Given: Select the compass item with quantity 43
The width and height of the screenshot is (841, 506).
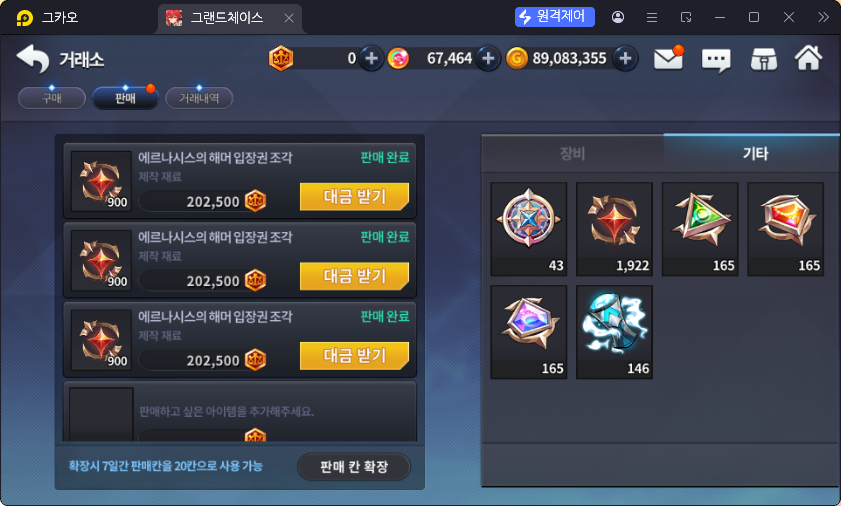Looking at the screenshot, I should tap(529, 229).
